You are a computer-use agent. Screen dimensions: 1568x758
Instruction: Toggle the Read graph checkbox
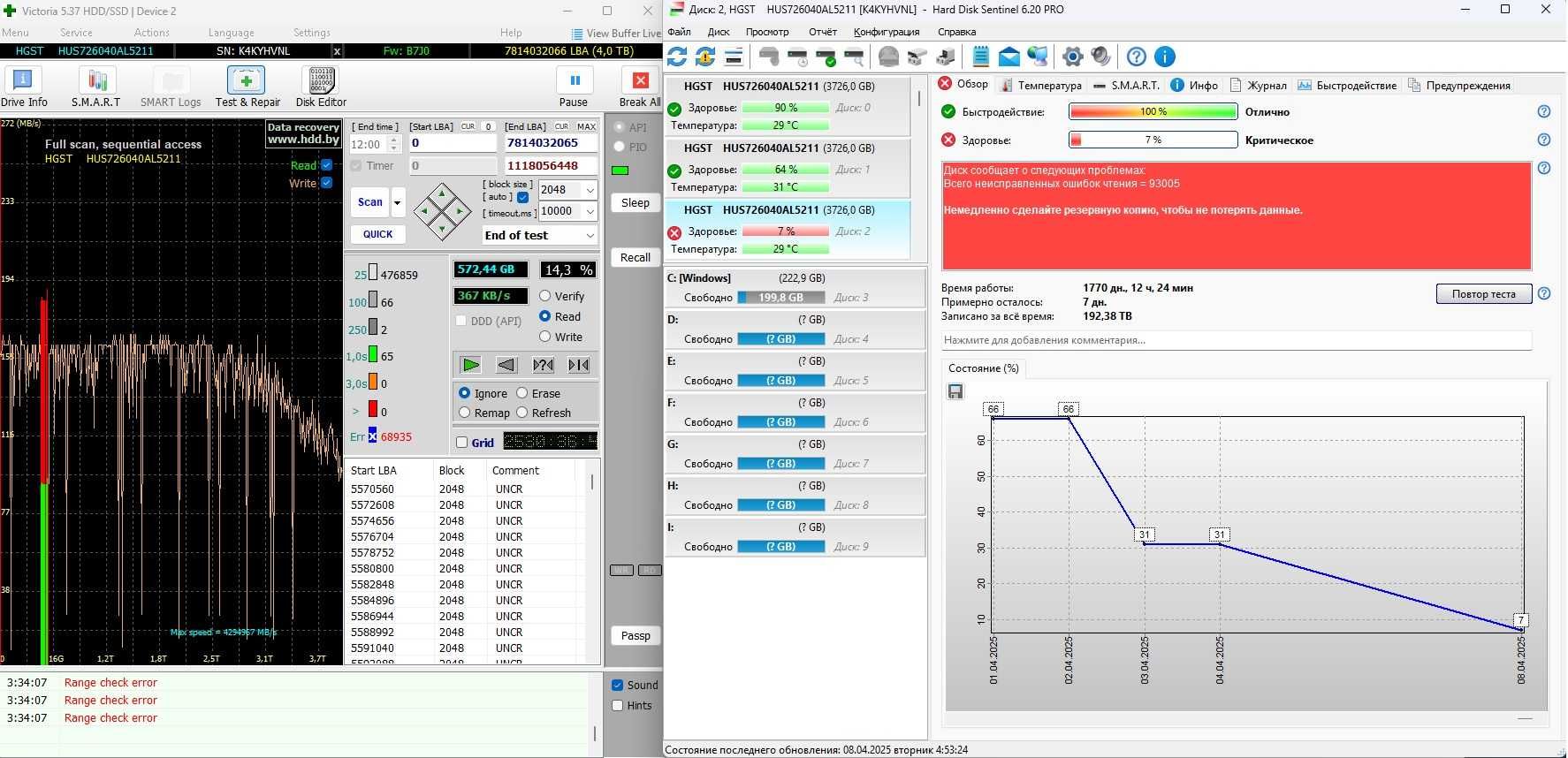326,165
